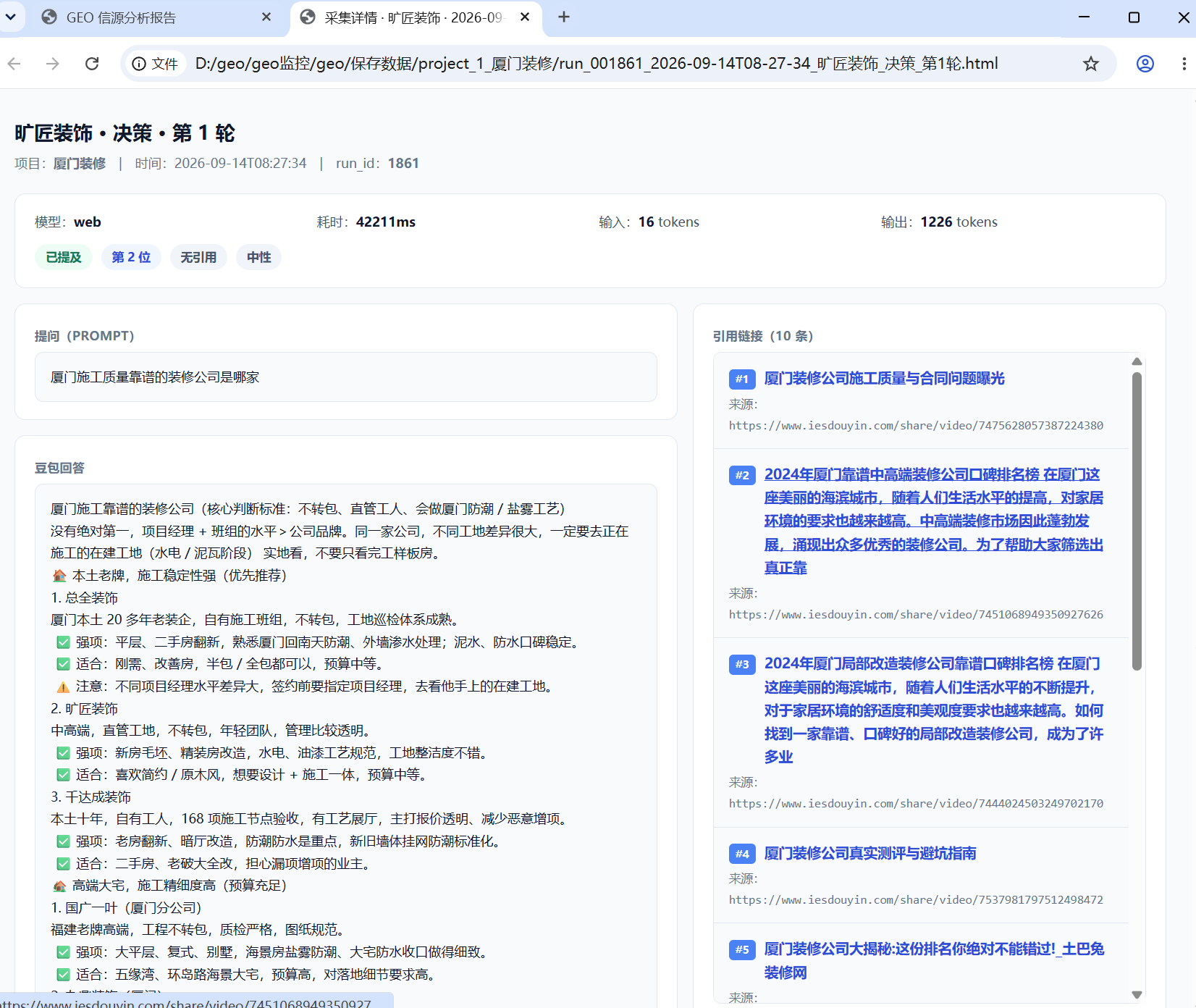The height and width of the screenshot is (1008, 1196).
Task: Go forward to next page
Action: tap(53, 64)
